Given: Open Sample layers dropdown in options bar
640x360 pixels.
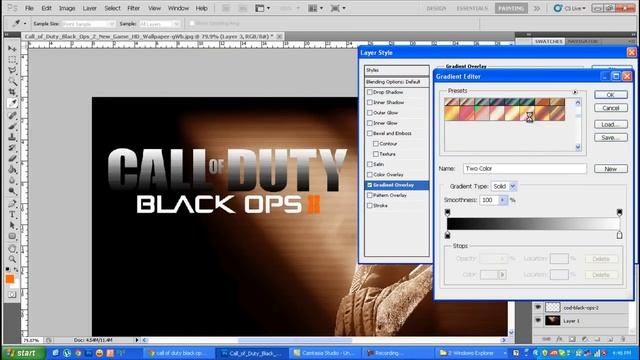Looking at the screenshot, I should pyautogui.click(x=159, y=24).
